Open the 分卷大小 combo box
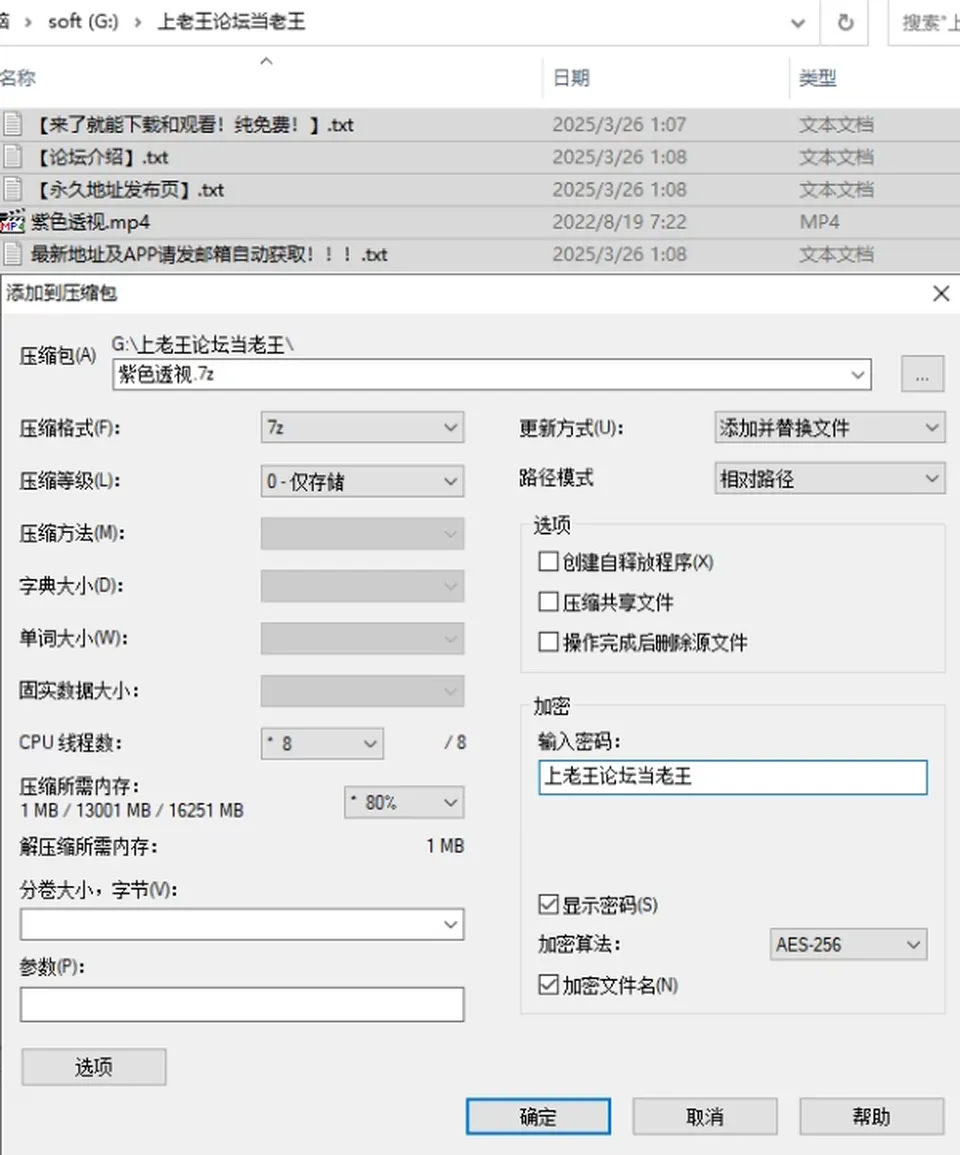 (x=242, y=924)
